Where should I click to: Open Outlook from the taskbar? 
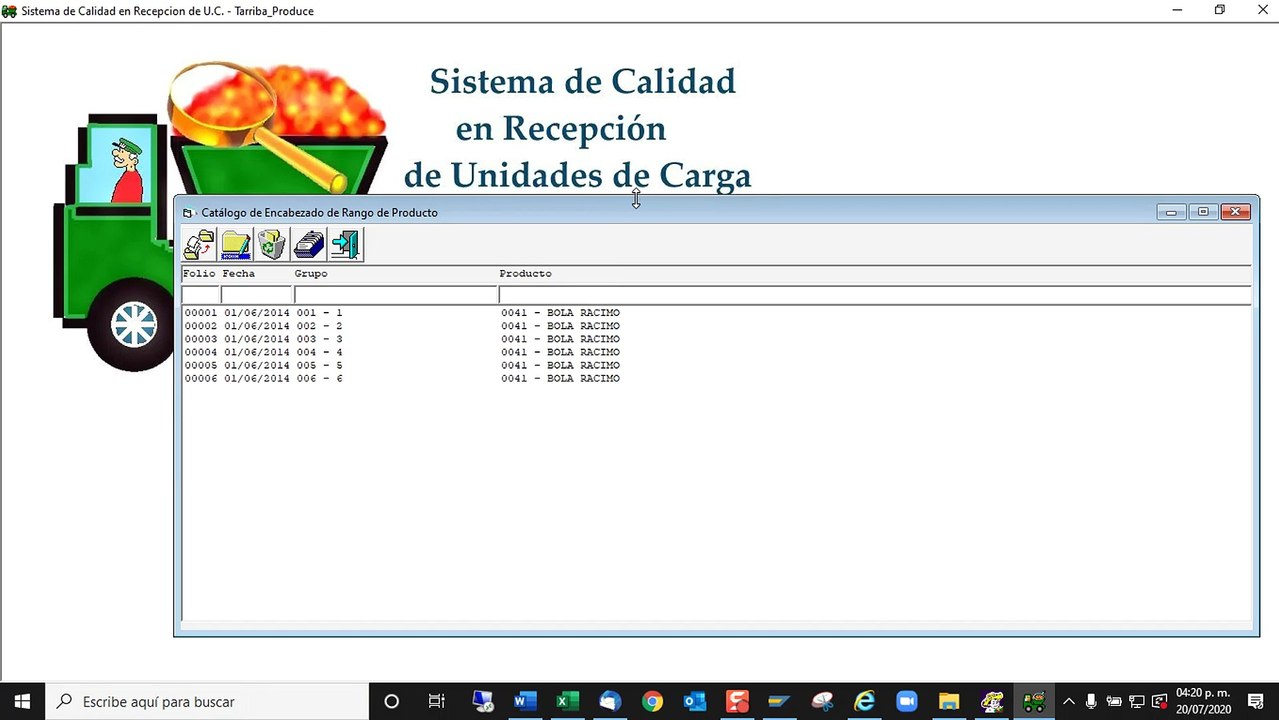(x=695, y=702)
